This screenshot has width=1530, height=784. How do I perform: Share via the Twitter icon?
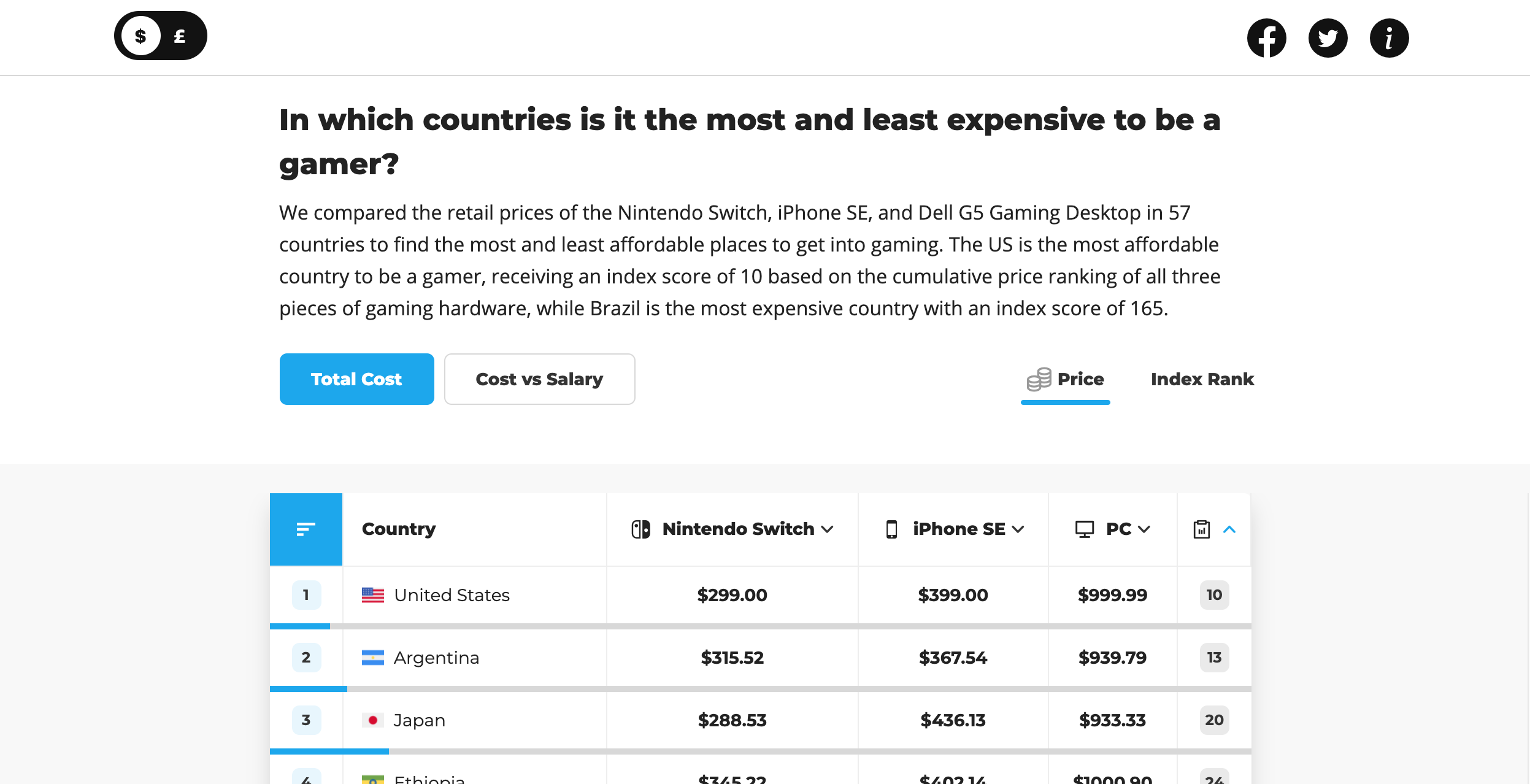point(1328,38)
